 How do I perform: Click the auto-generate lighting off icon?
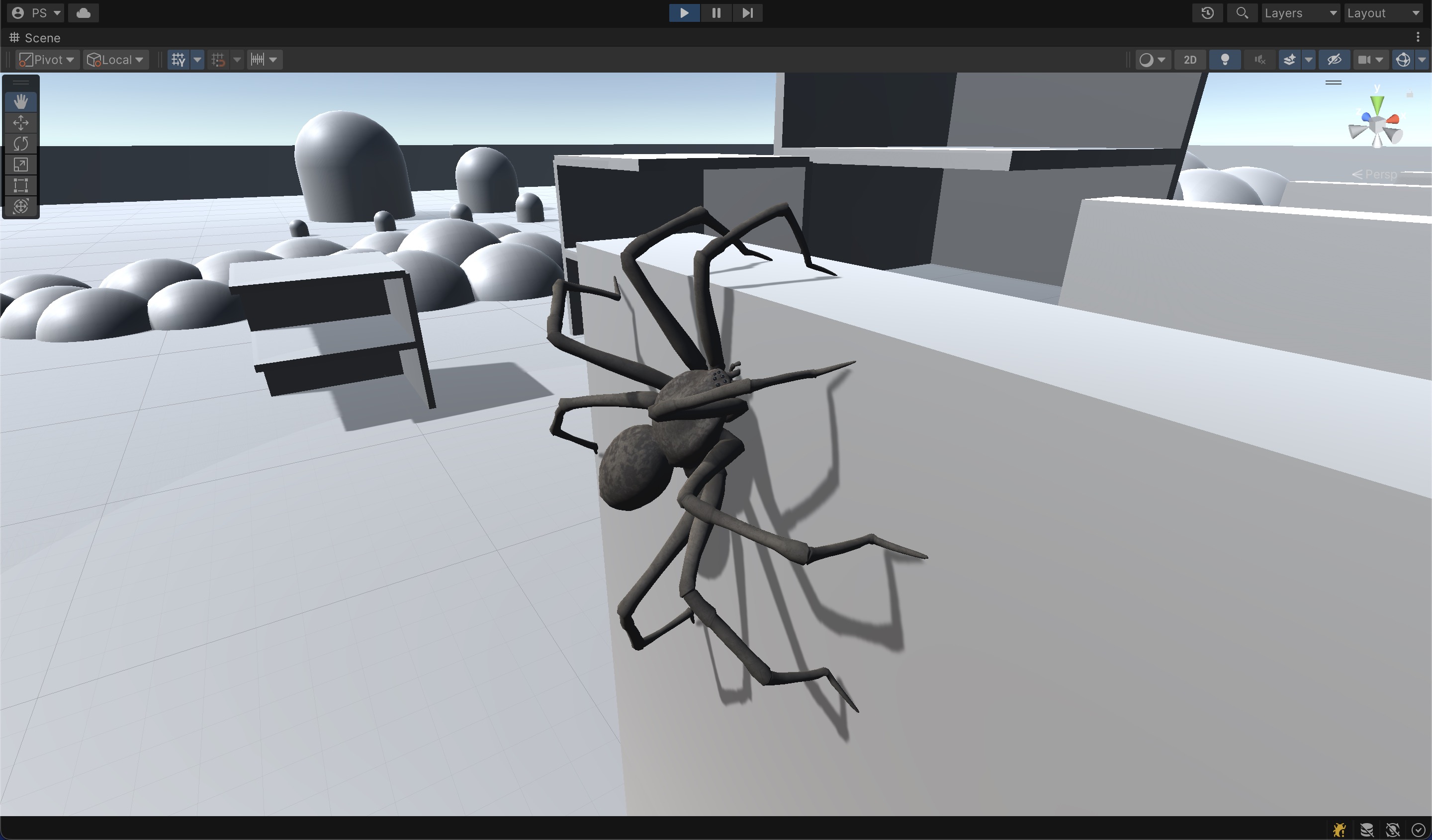click(x=1393, y=830)
